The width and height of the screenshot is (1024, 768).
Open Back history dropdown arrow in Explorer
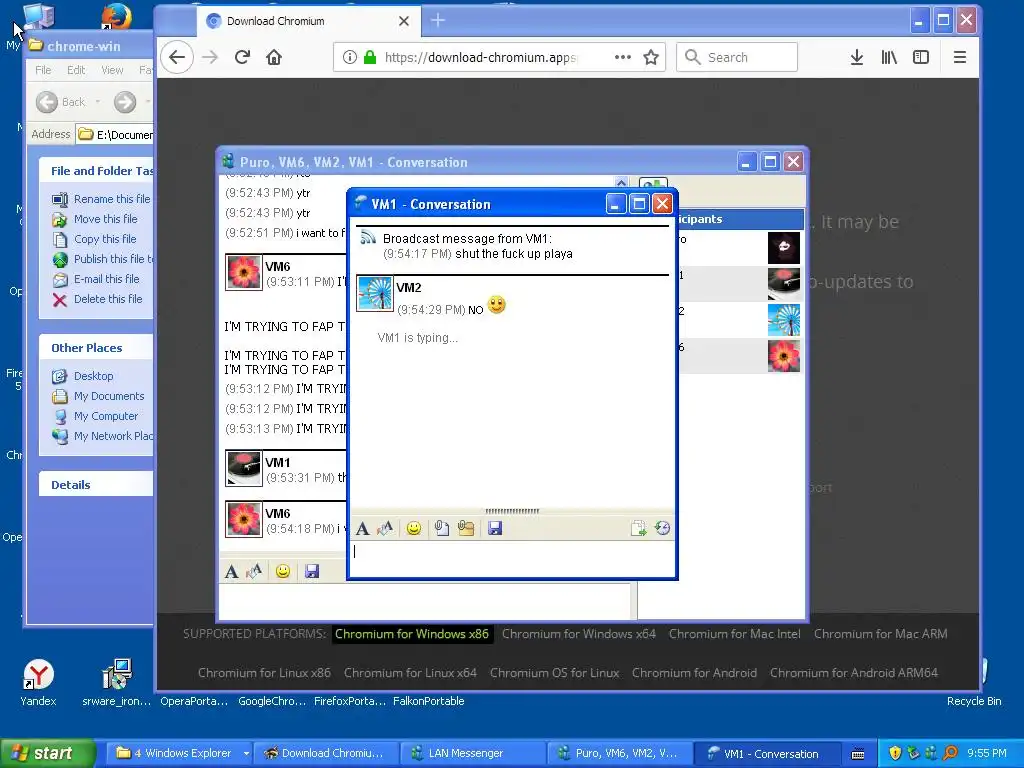point(98,102)
